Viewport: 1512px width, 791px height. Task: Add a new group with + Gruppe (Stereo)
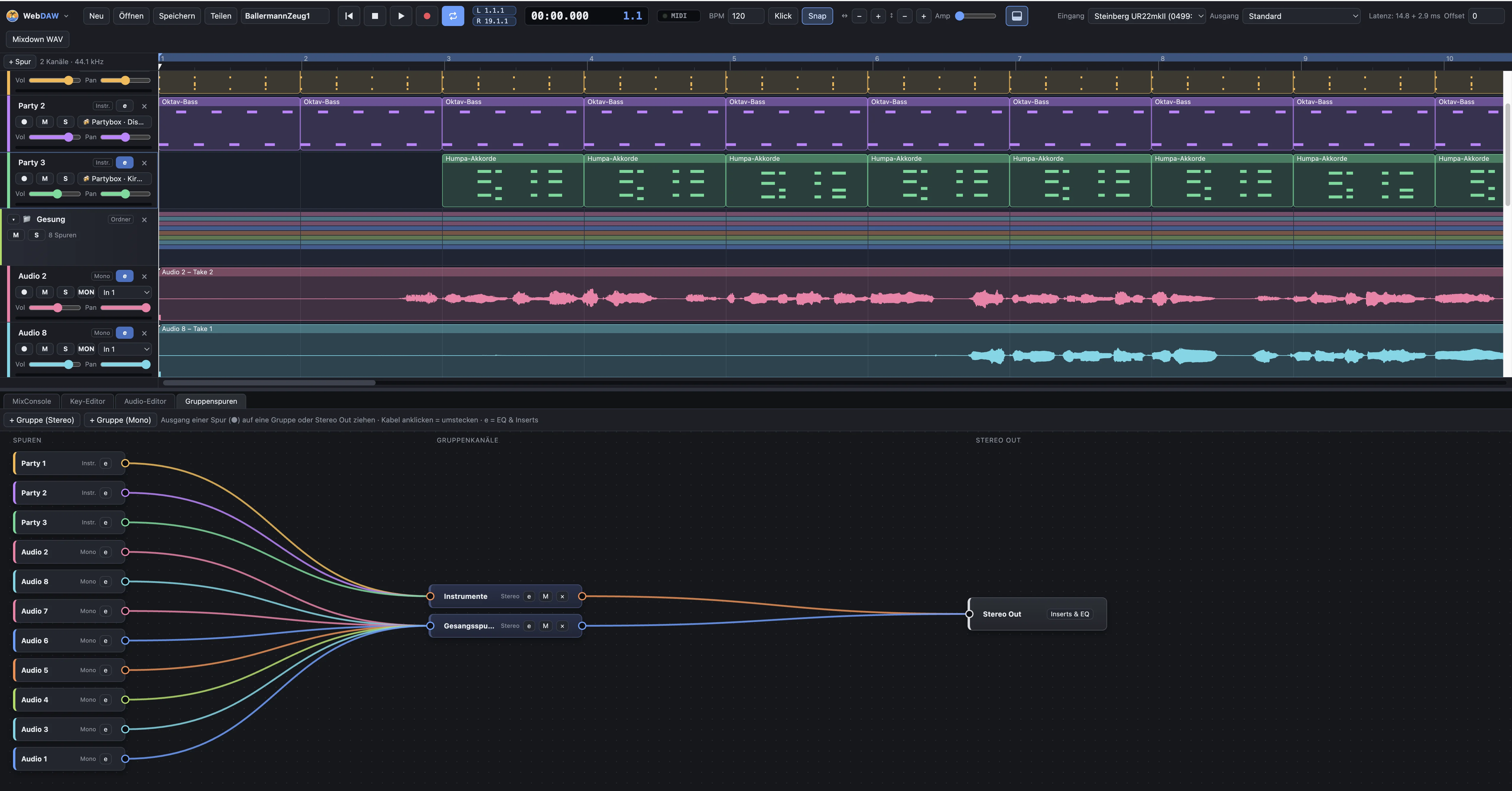(x=42, y=420)
